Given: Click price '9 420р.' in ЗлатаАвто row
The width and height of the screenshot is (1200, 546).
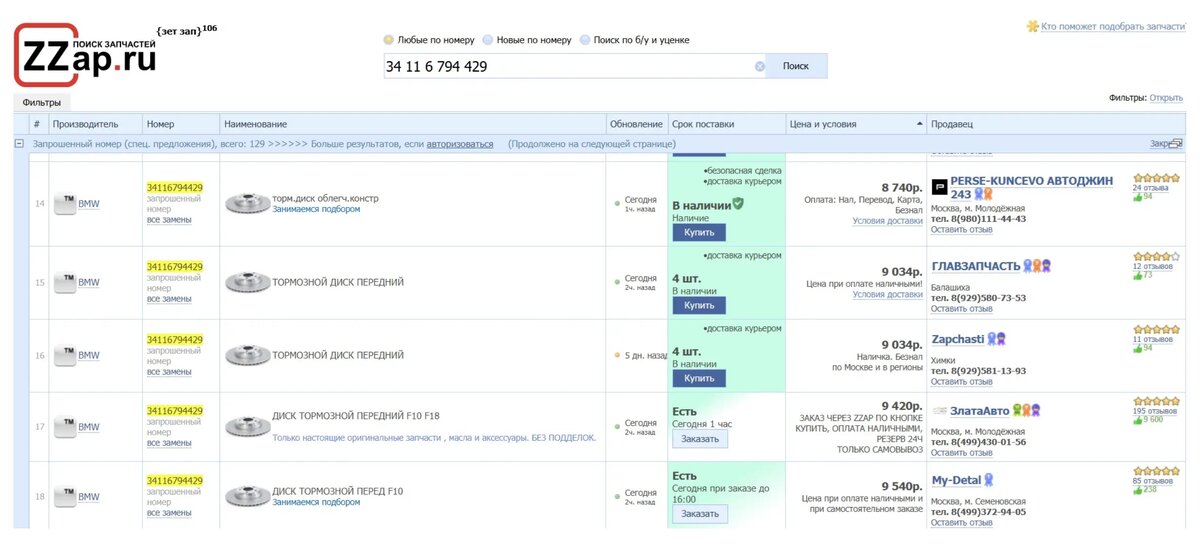Looking at the screenshot, I should click(x=901, y=406).
